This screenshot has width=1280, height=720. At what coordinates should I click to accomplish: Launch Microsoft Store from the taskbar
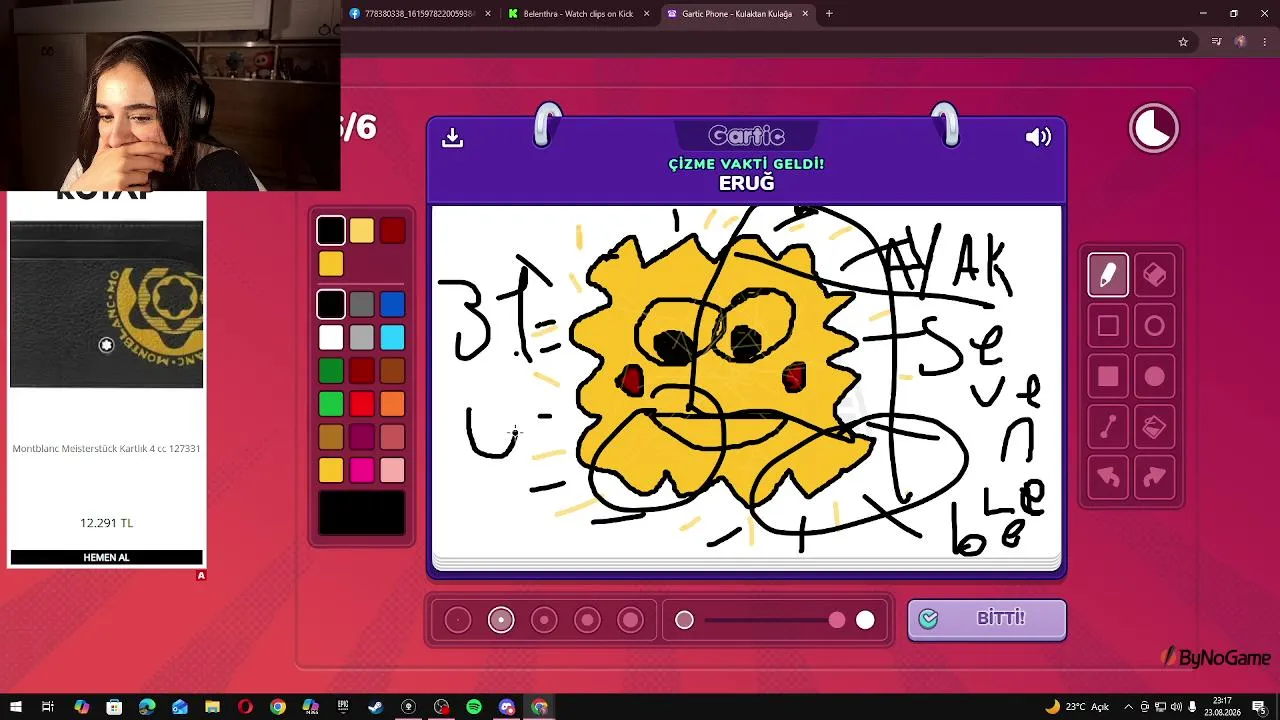point(114,707)
